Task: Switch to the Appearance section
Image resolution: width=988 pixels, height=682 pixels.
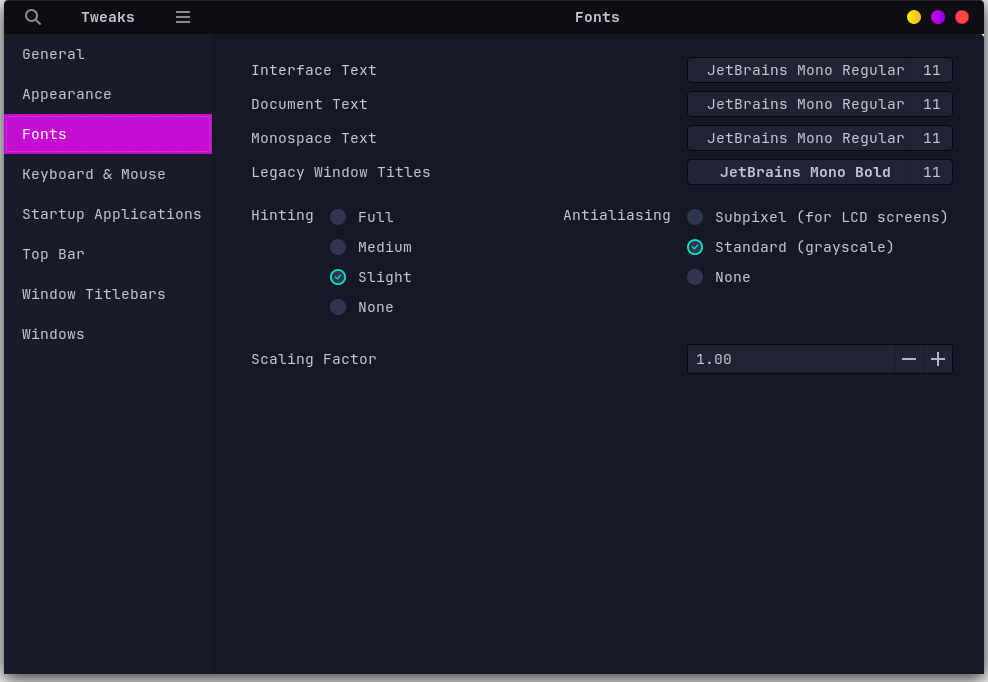Action: click(66, 94)
